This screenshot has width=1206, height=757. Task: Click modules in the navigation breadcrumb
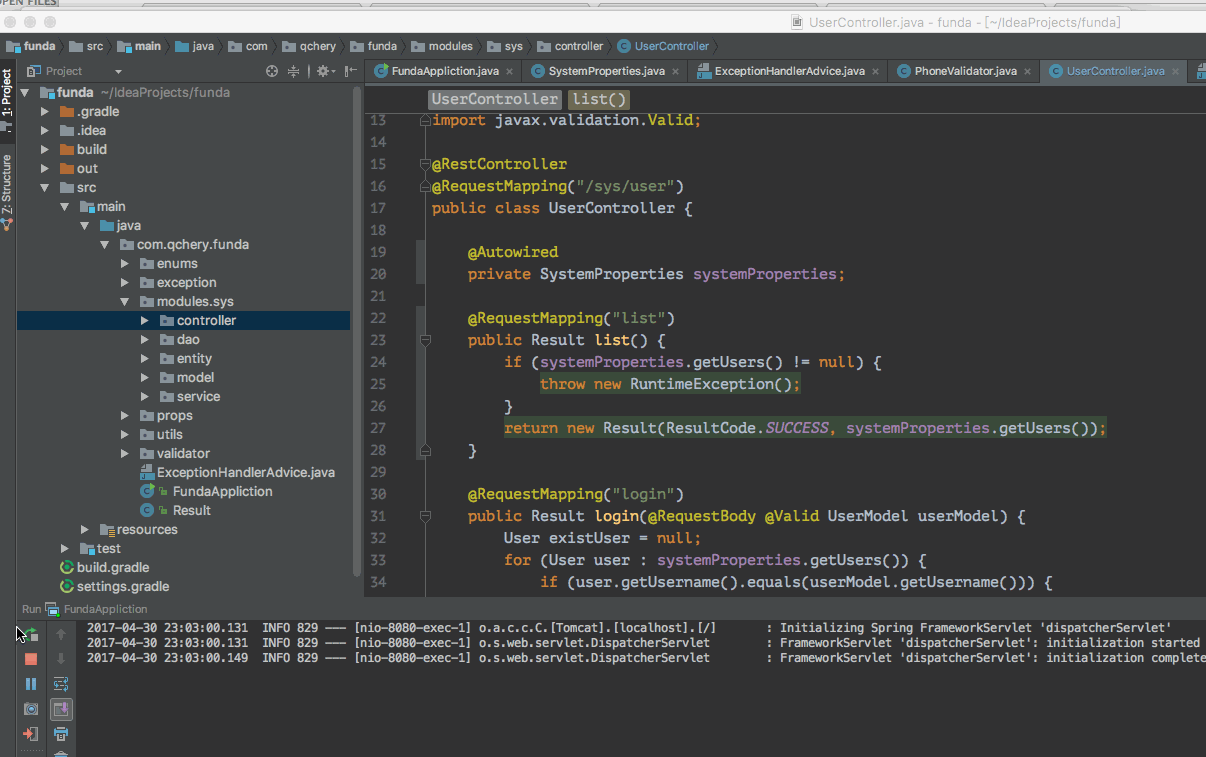click(x=442, y=46)
